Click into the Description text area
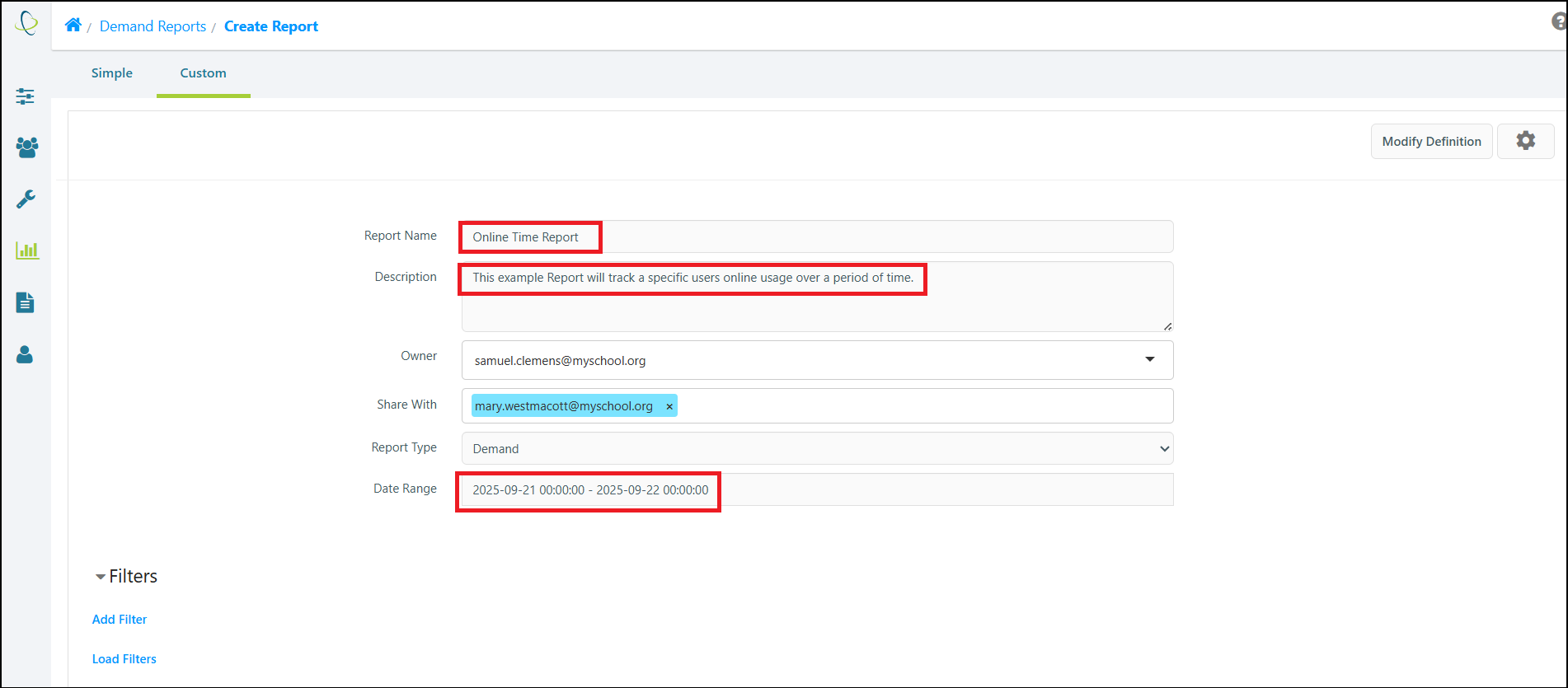 click(x=817, y=297)
